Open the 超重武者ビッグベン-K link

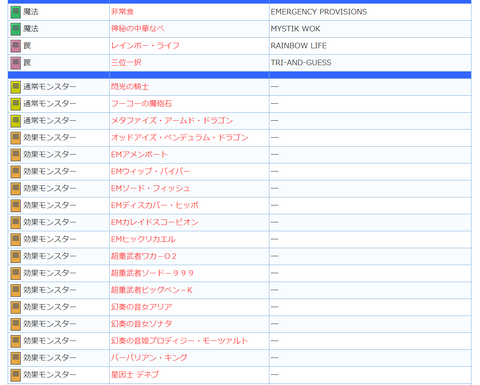coord(152,290)
